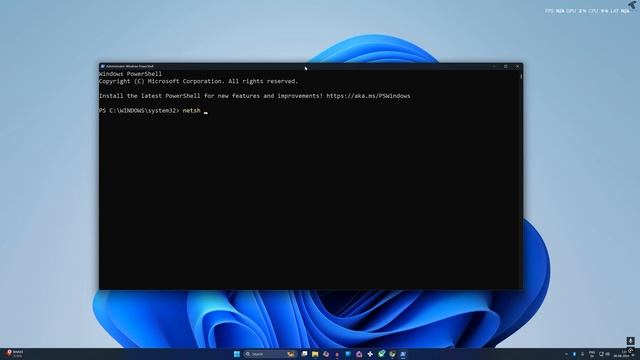Click the typed "netsh" command text
This screenshot has height=360, width=640.
tap(191, 111)
